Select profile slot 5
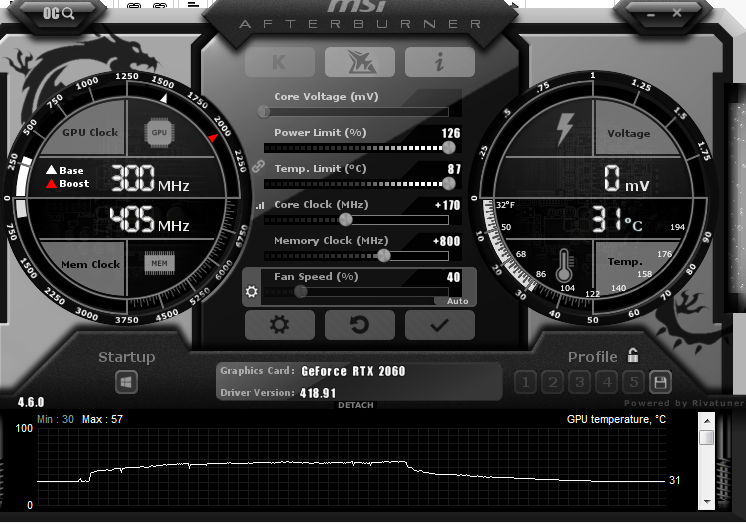This screenshot has height=524, width=746. [x=634, y=382]
